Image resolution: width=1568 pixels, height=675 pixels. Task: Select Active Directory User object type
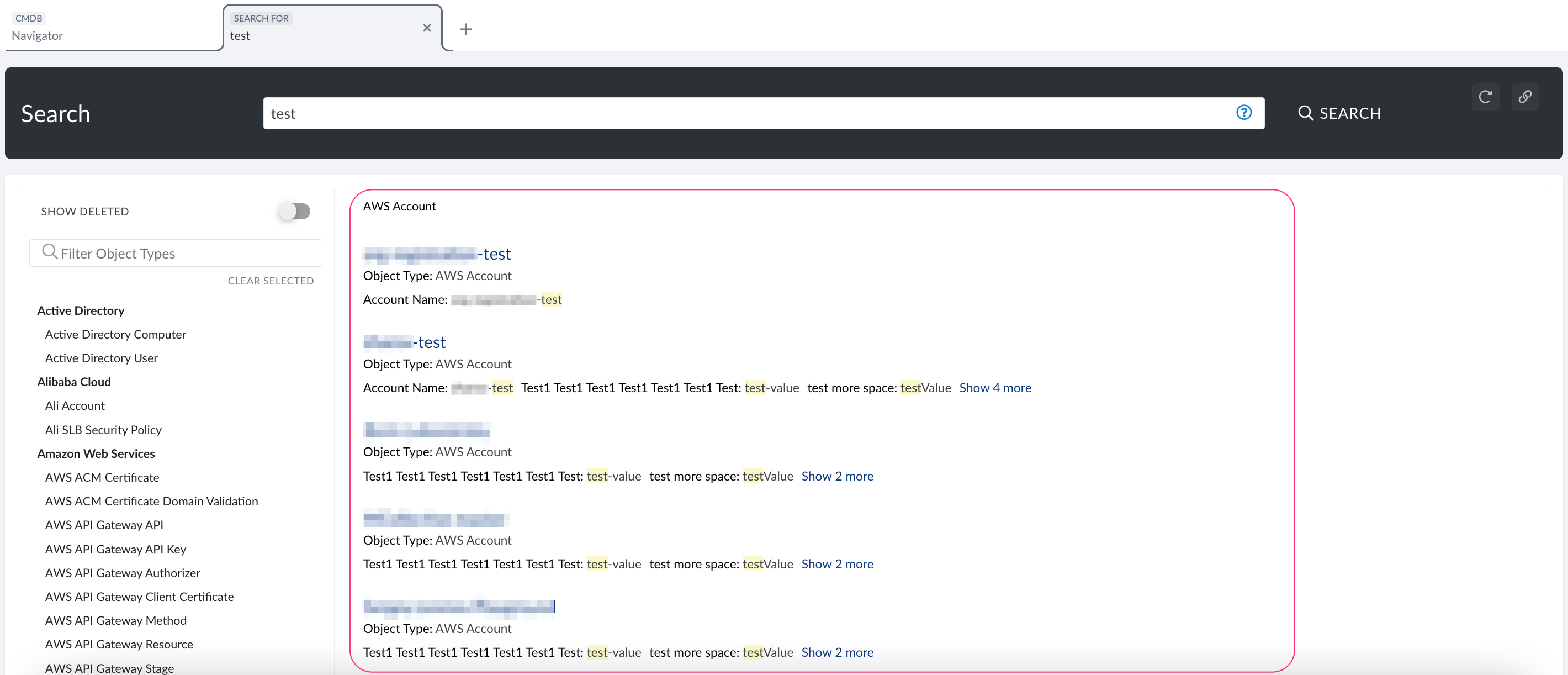coord(100,357)
